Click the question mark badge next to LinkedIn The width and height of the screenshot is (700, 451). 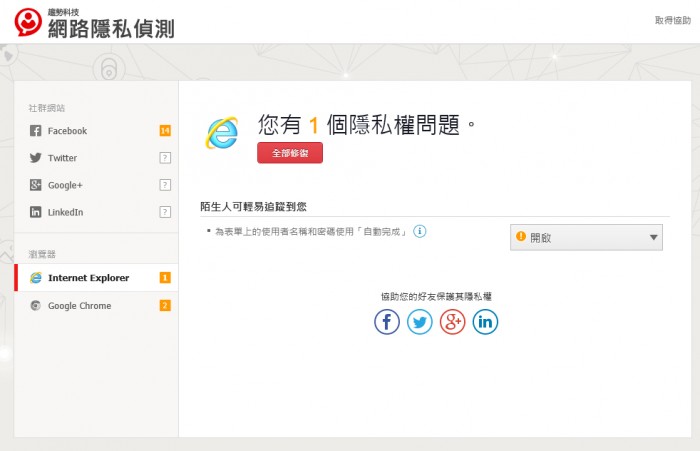coord(165,212)
